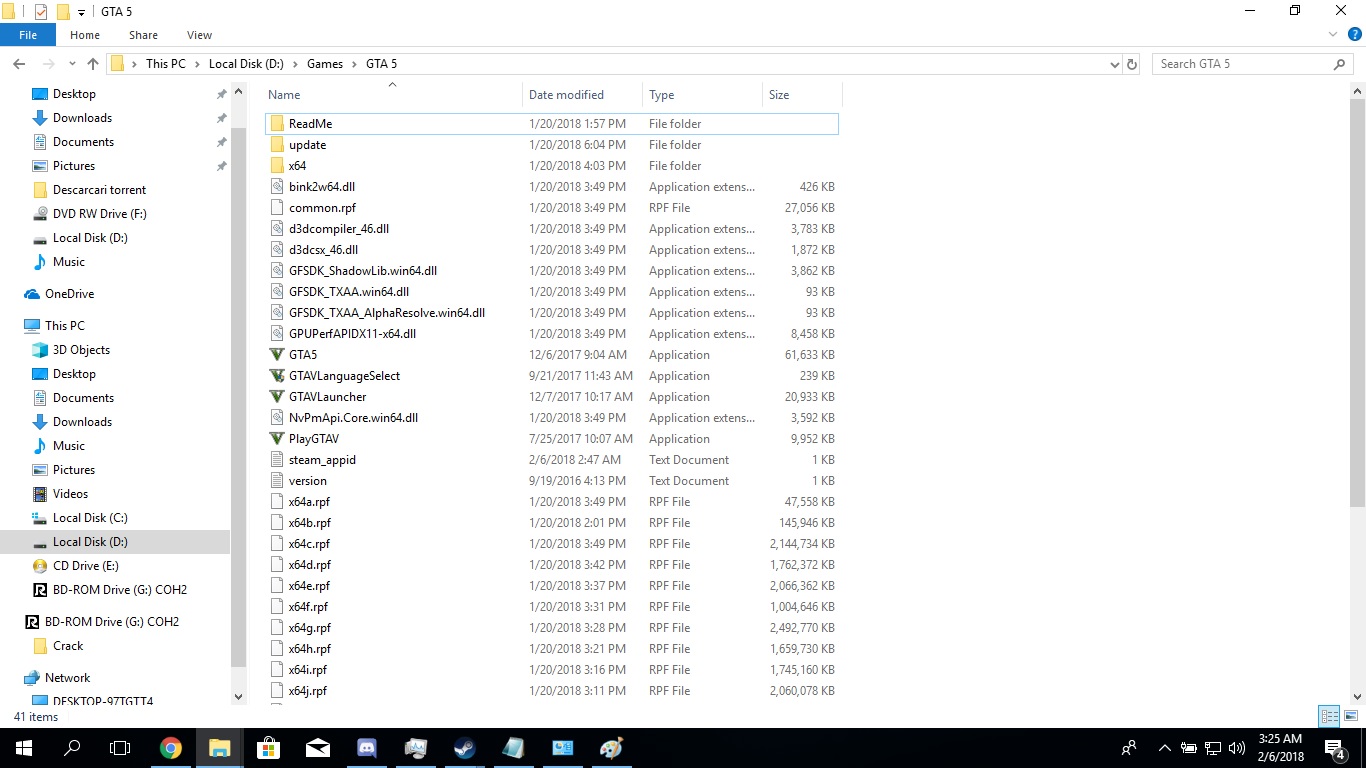
Task: Select CD Drive (E:) in sidebar
Action: [x=86, y=566]
